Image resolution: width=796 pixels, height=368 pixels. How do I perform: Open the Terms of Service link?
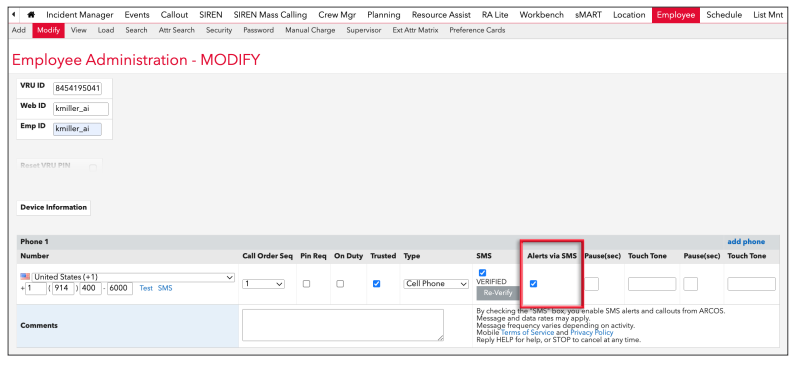tap(527, 332)
